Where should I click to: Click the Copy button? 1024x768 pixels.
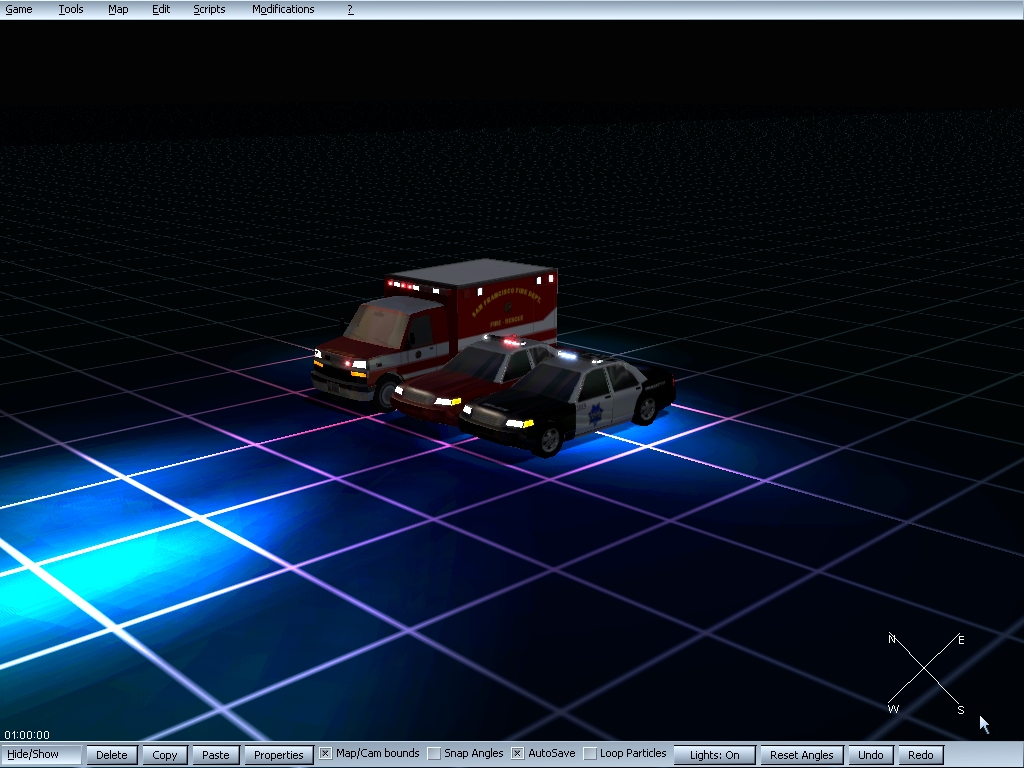(x=165, y=755)
